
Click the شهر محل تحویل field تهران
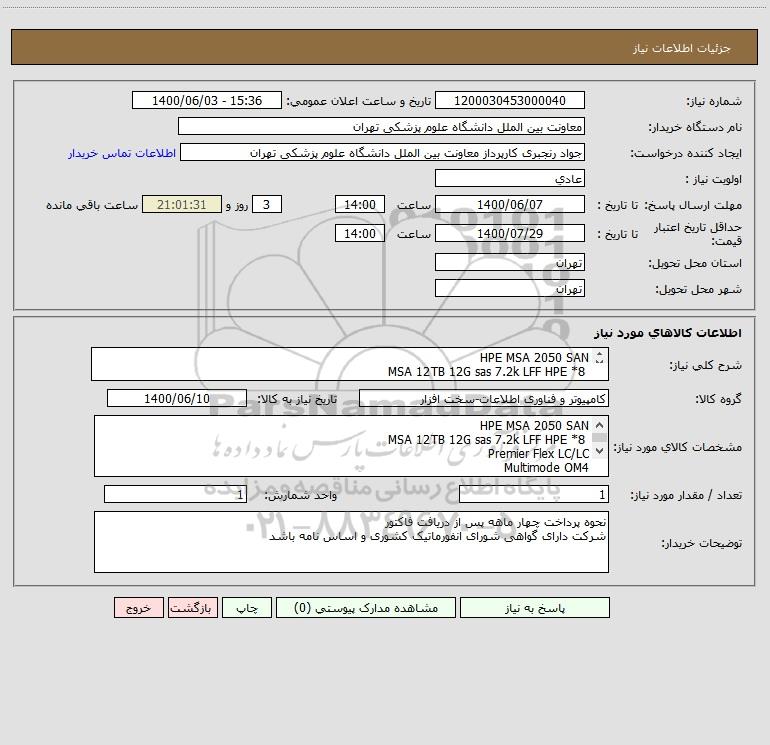510,288
